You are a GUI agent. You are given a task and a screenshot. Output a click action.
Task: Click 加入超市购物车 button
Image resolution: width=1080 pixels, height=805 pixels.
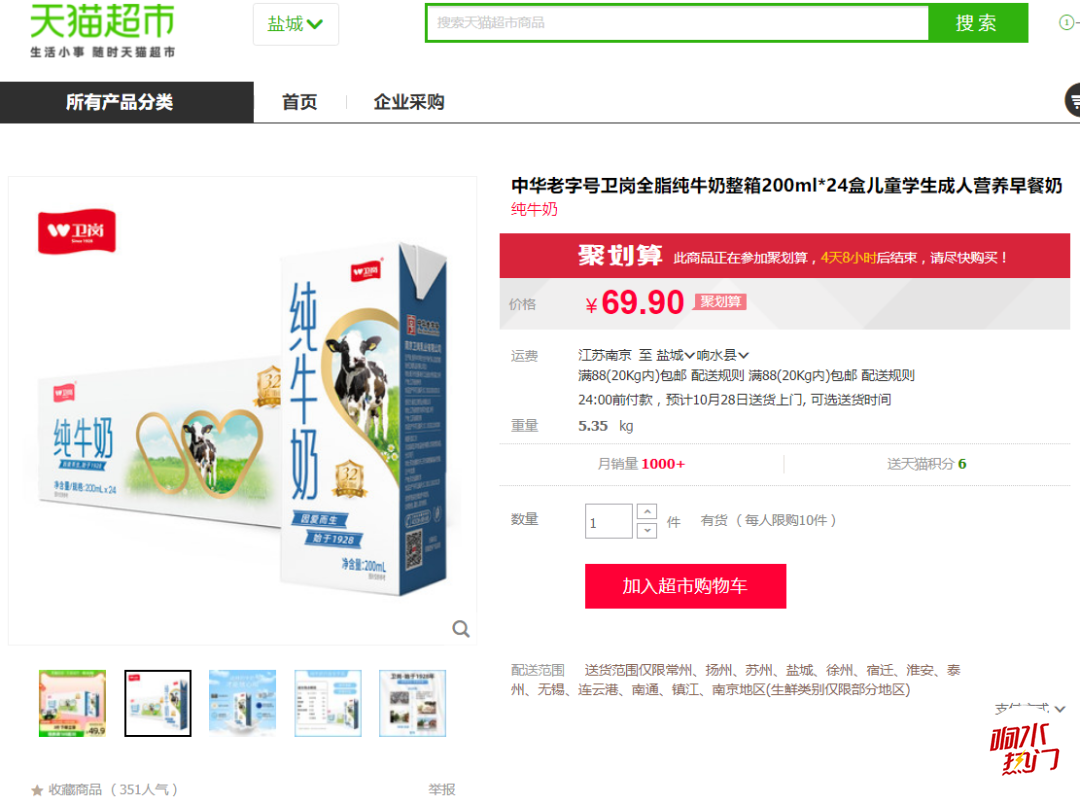(x=685, y=586)
